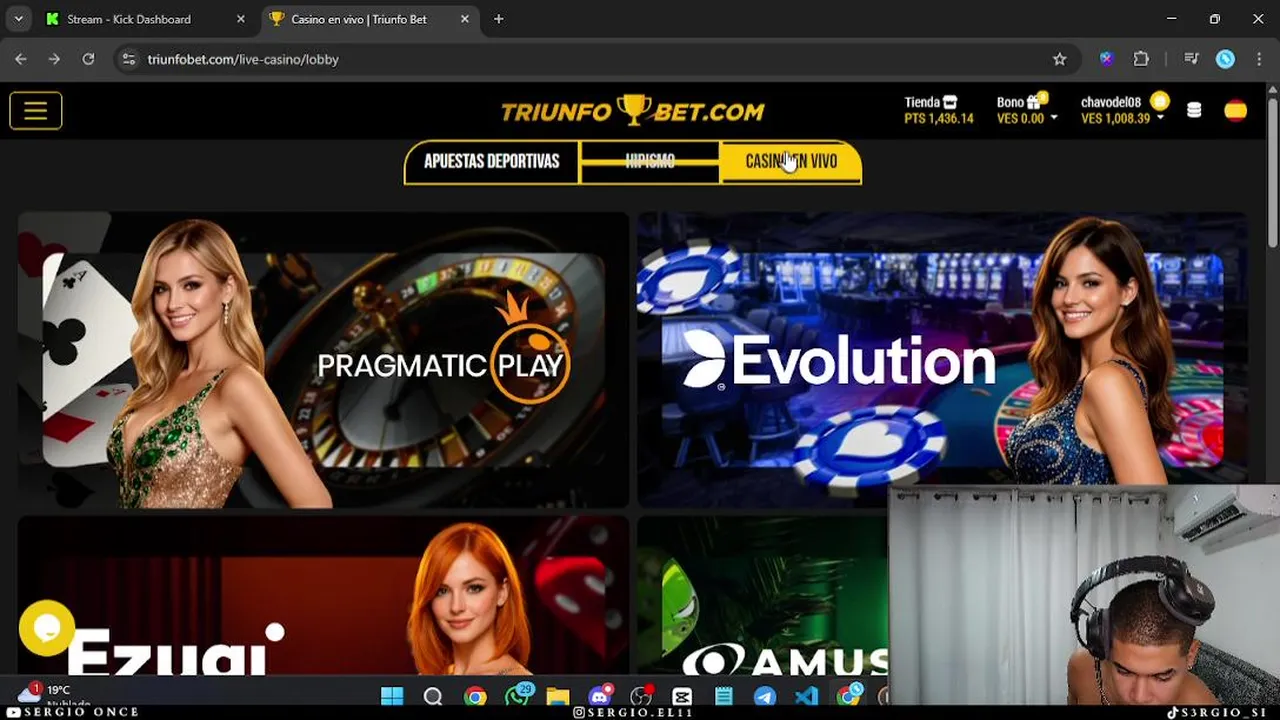
Task: Go forward in browser history
Action: coord(54,59)
